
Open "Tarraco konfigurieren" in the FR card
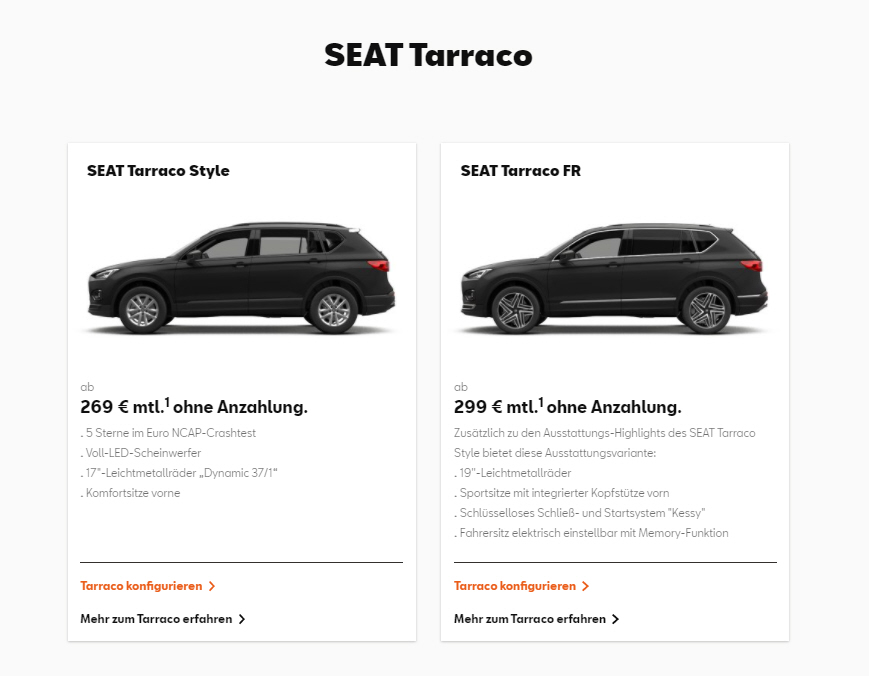tap(515, 586)
